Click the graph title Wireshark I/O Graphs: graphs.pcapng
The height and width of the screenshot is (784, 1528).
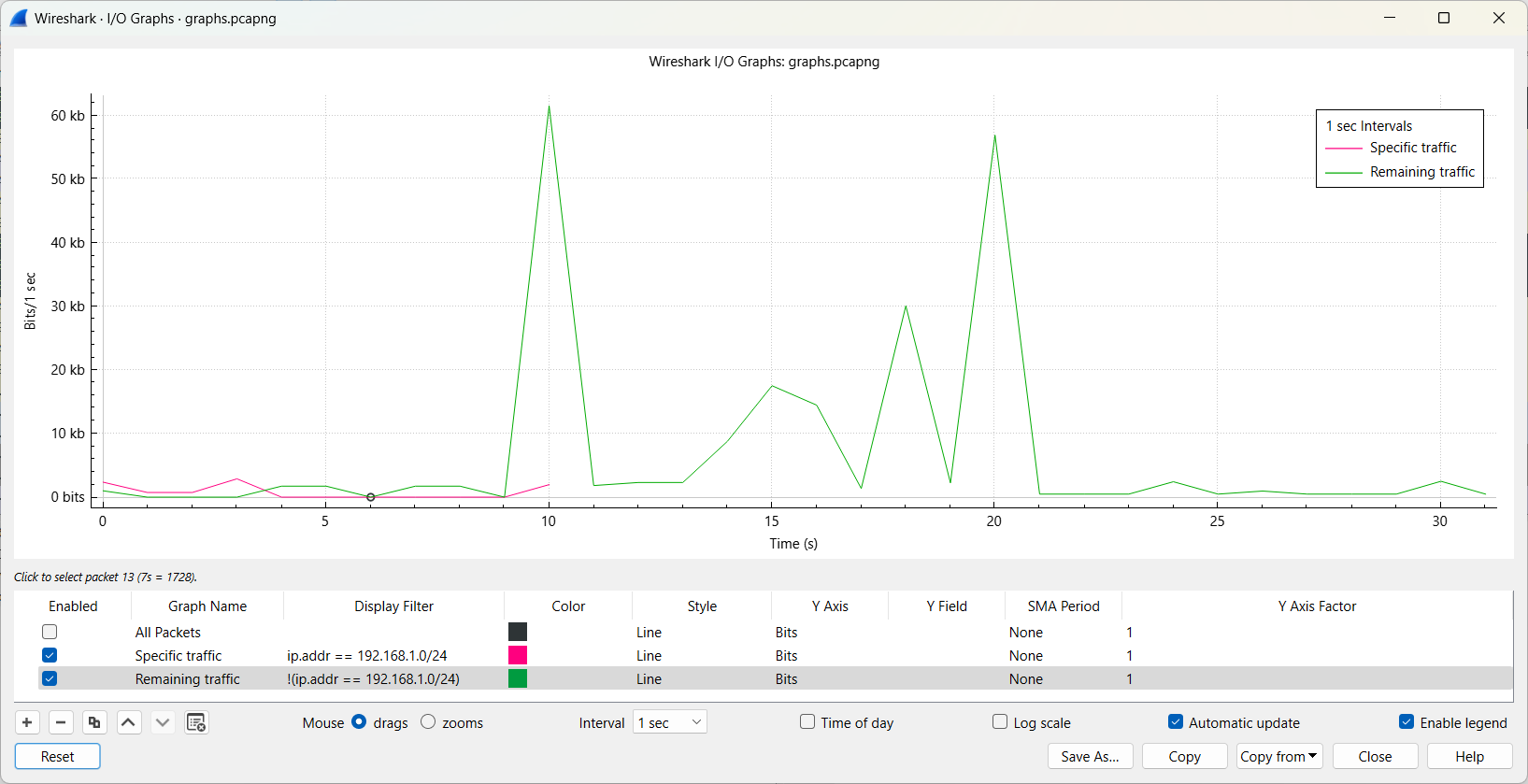click(764, 62)
